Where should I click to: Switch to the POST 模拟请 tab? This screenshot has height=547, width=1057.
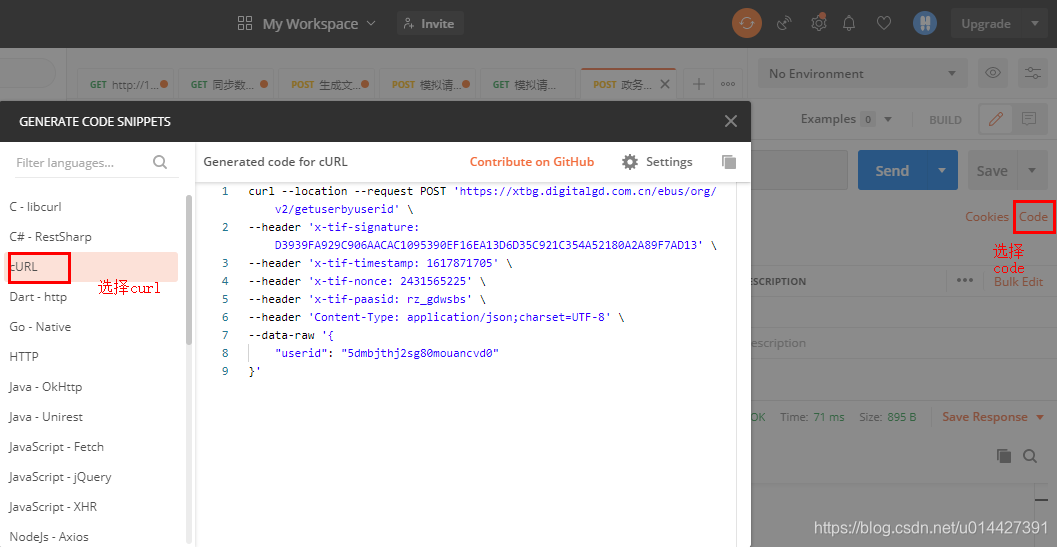[427, 84]
